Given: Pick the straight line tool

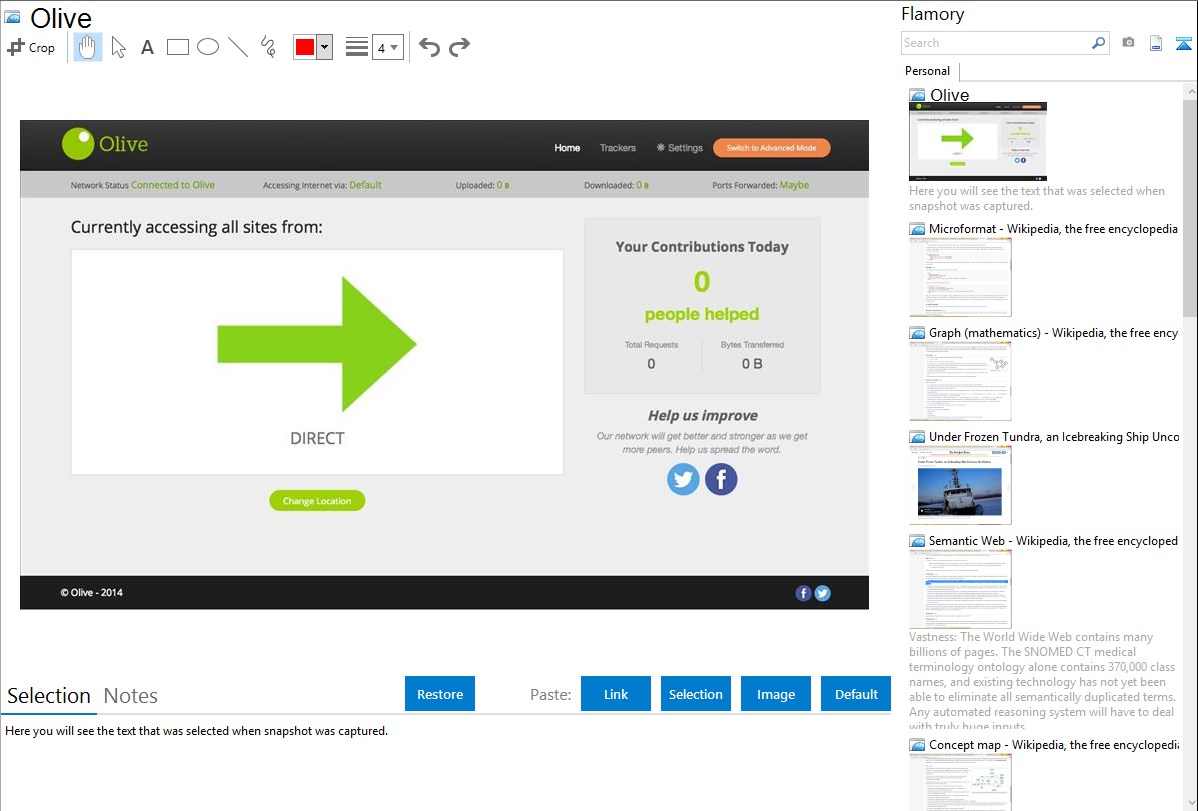Looking at the screenshot, I should pos(238,47).
